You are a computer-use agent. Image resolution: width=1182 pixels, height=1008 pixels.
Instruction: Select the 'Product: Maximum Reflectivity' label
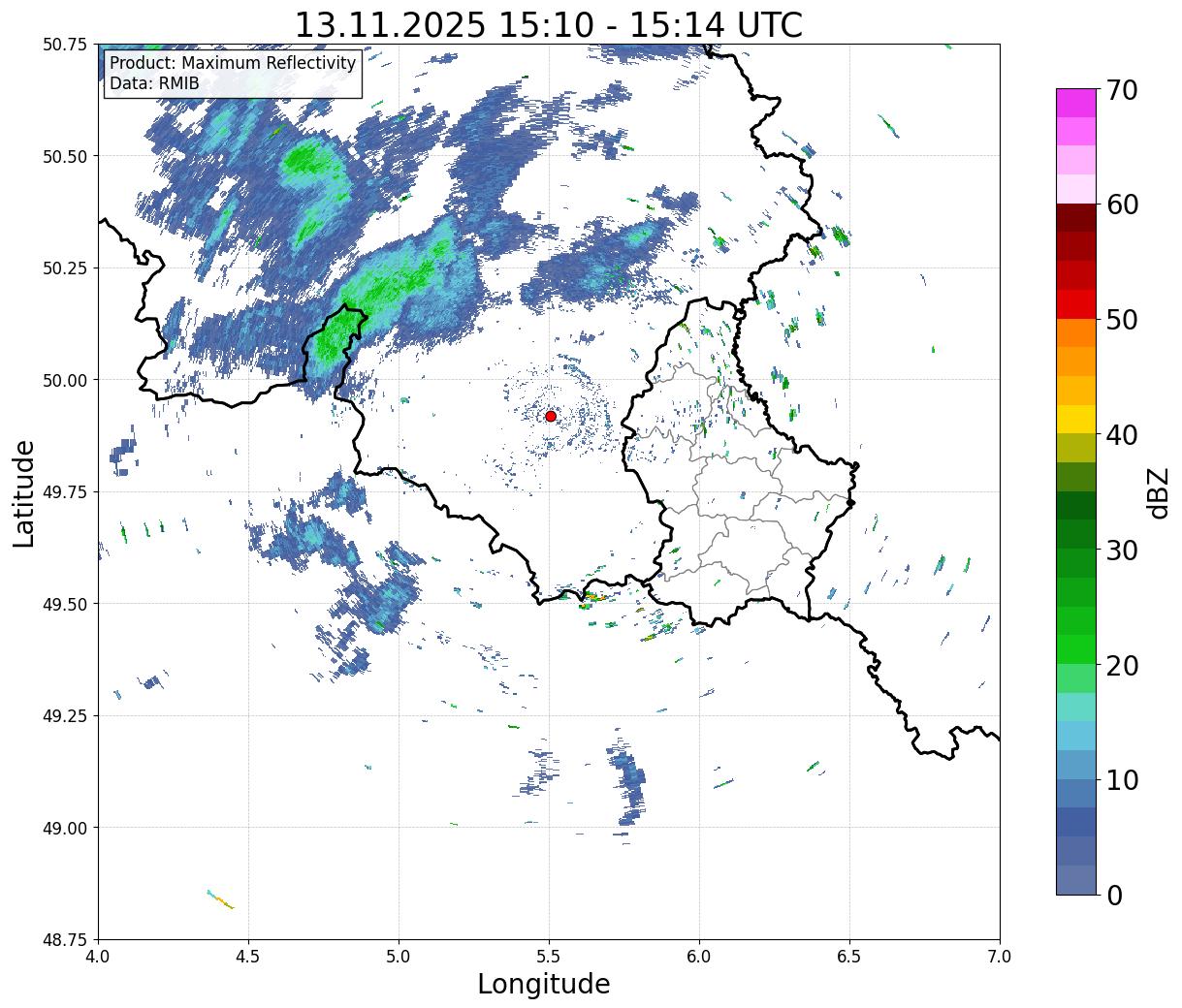(233, 63)
